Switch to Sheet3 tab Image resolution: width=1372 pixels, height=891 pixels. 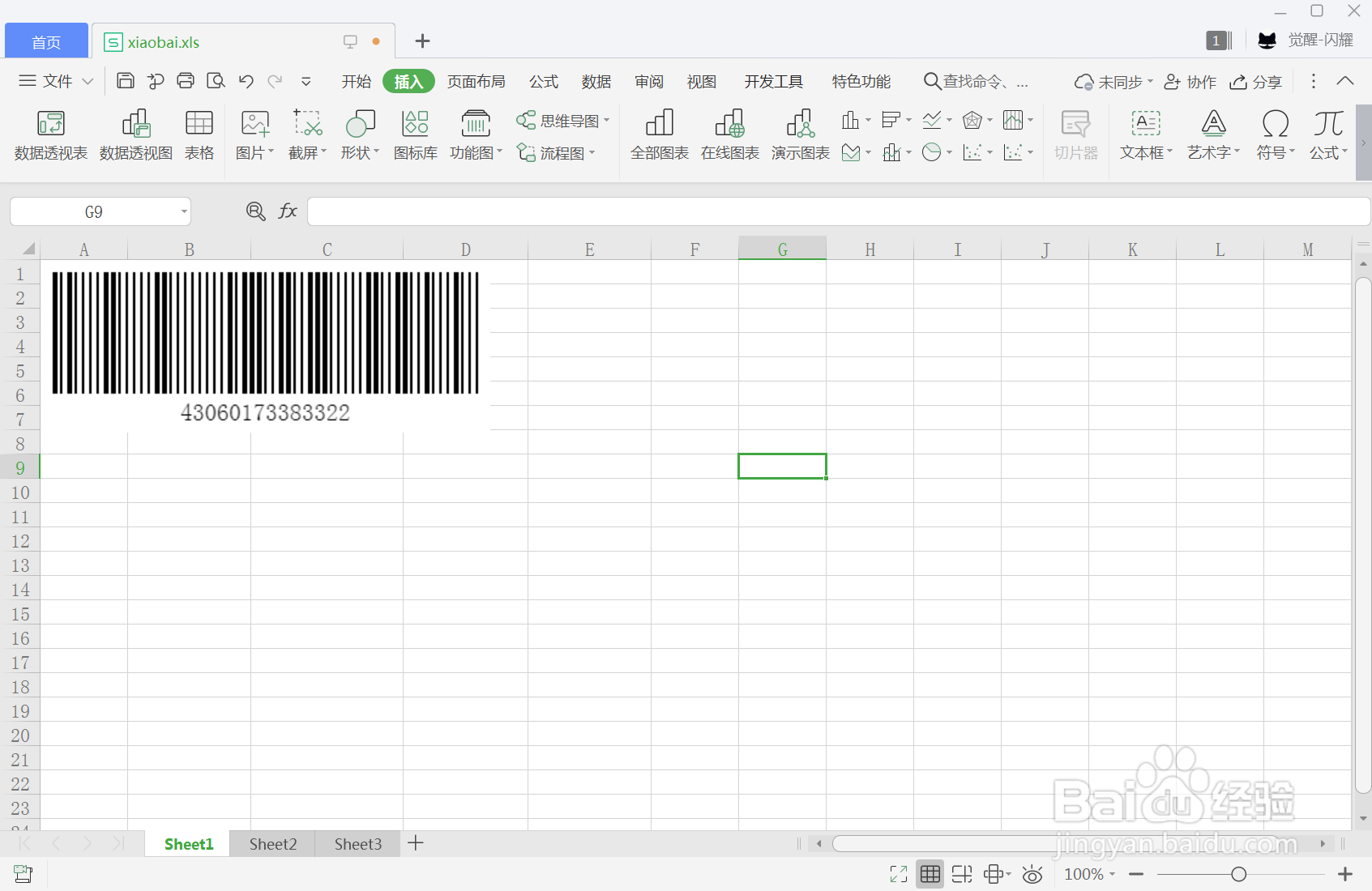pyautogui.click(x=358, y=844)
